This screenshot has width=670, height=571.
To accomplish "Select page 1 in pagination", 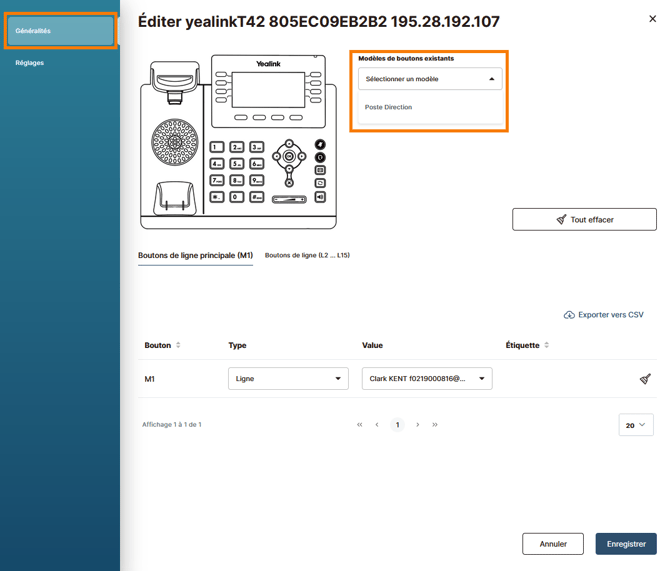I will tap(397, 424).
